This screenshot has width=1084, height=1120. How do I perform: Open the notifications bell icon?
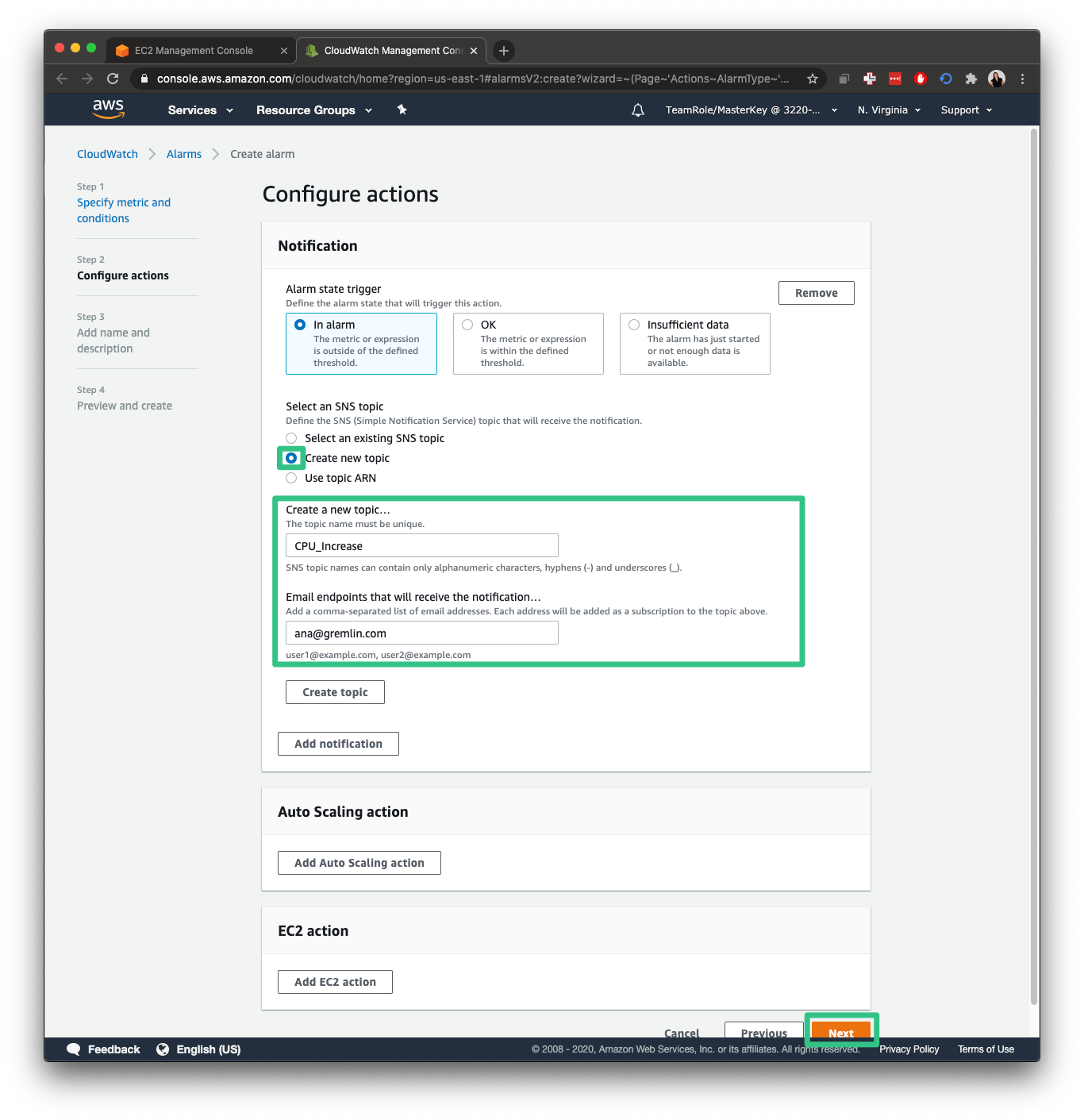[637, 110]
